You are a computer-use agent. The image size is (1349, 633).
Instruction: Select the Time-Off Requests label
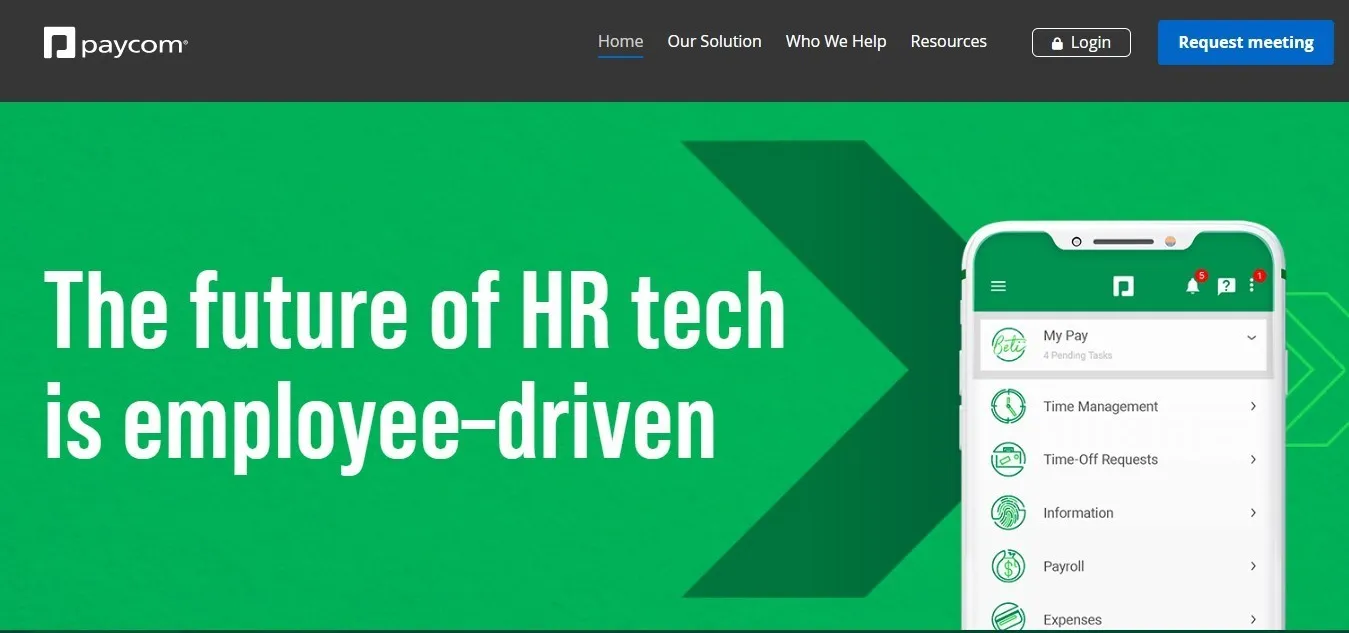(x=1100, y=460)
